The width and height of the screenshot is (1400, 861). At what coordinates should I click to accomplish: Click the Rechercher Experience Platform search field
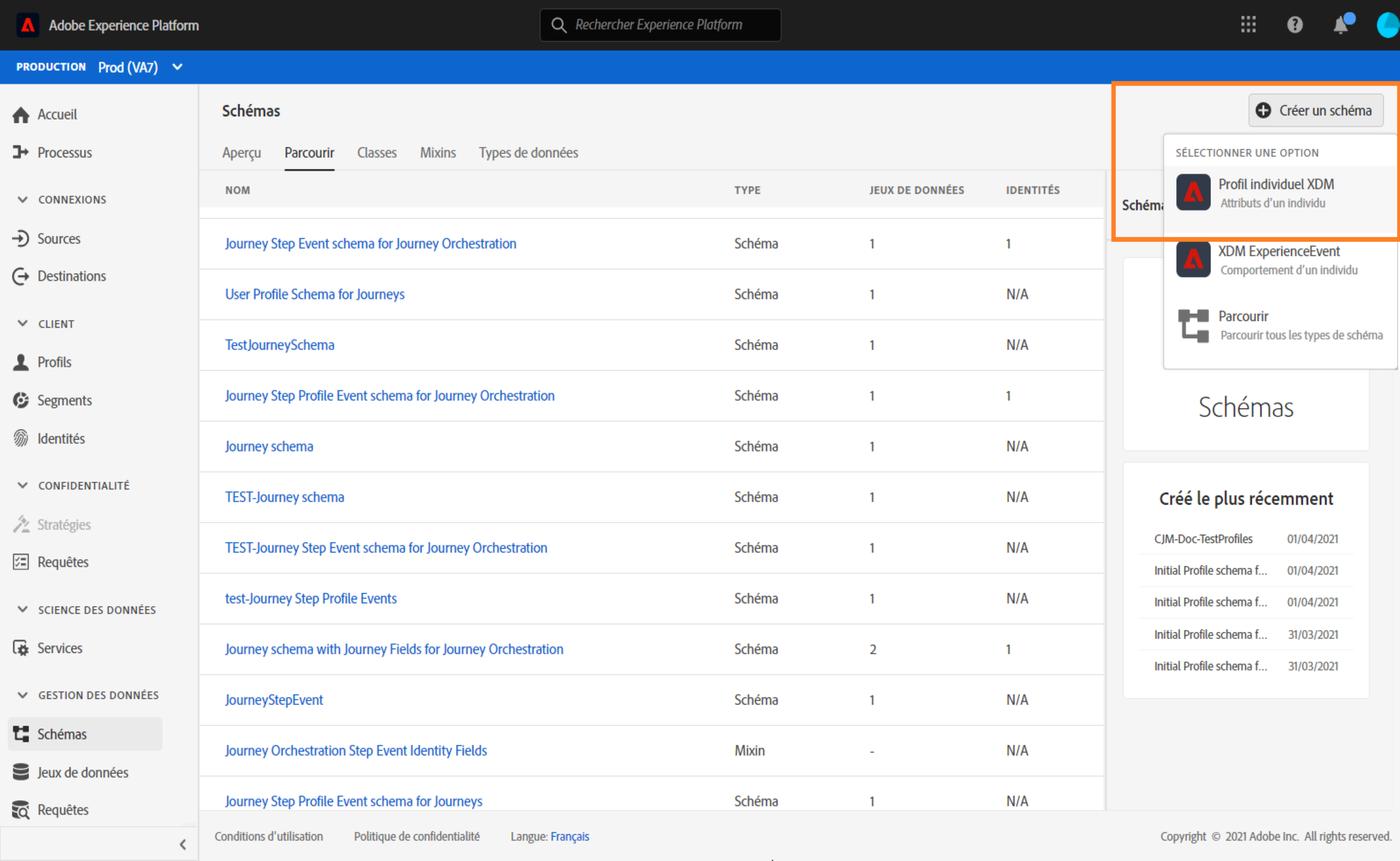click(x=659, y=25)
